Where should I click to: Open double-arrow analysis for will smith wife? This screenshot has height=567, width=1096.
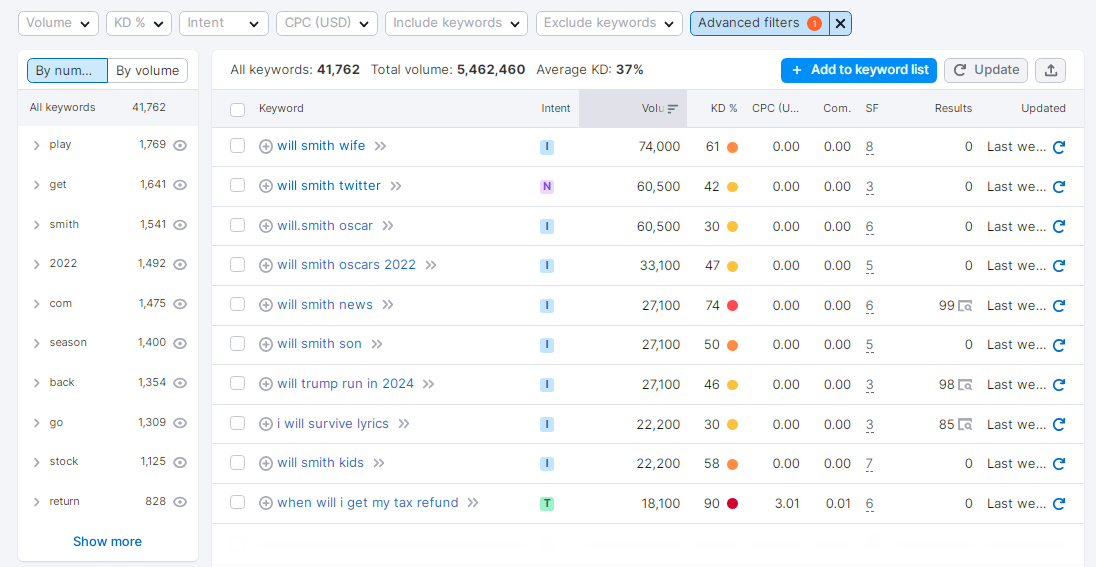[380, 146]
